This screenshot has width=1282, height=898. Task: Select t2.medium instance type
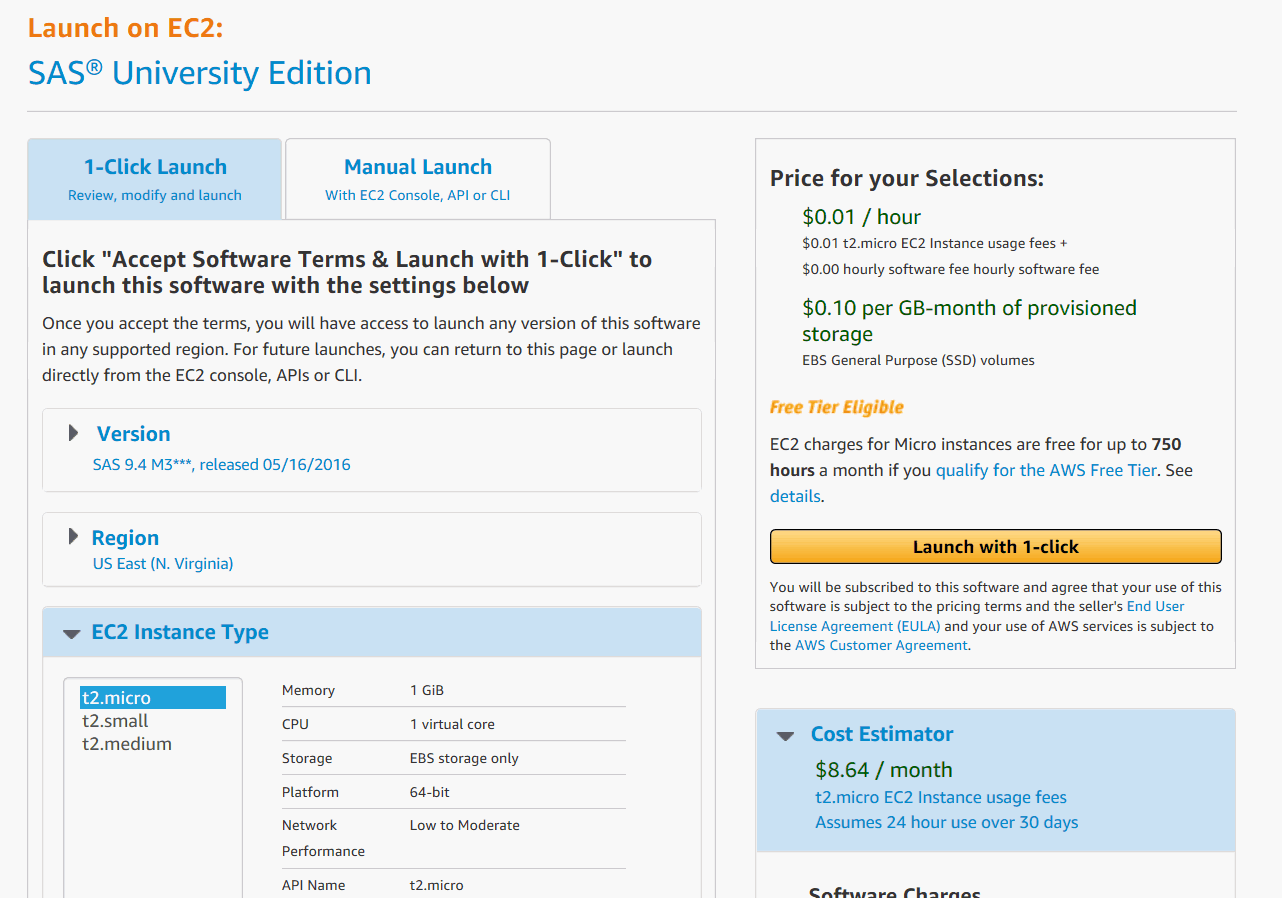[x=153, y=744]
